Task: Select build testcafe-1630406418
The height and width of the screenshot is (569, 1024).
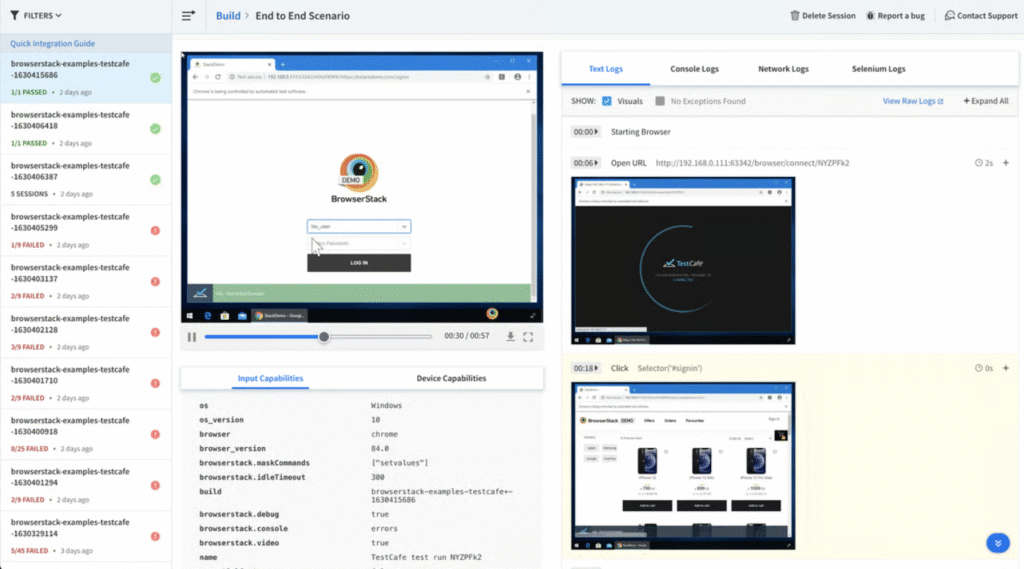Action: [86, 129]
